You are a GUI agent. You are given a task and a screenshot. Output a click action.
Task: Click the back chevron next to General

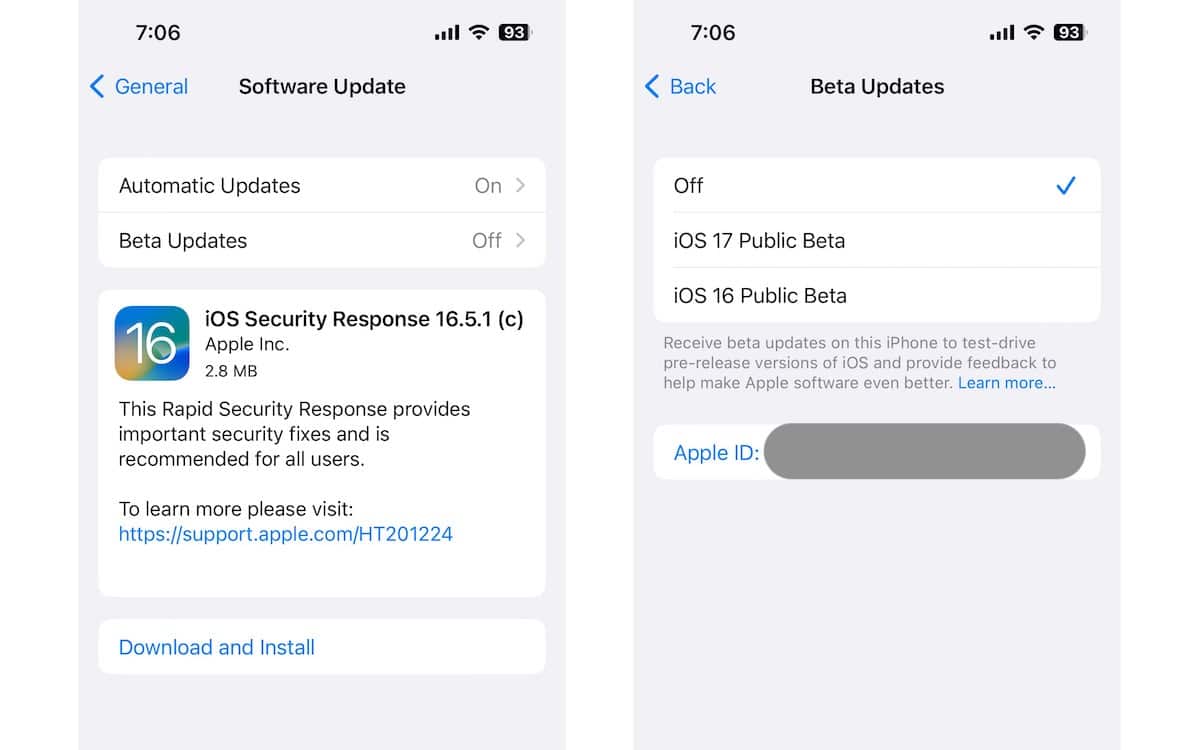coord(97,86)
